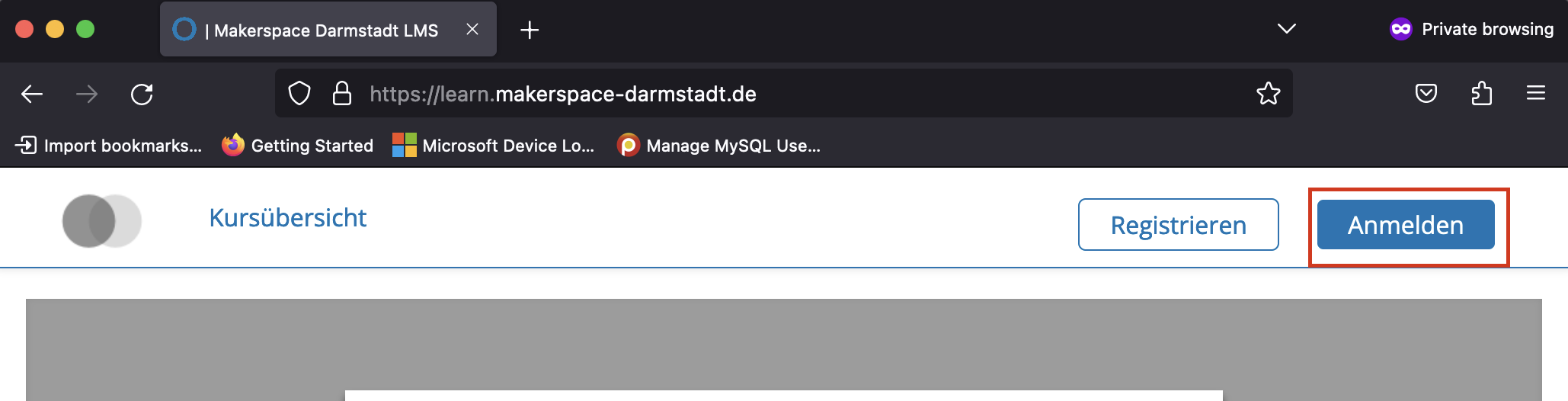Click the Makerspace logo circles

[x=102, y=221]
